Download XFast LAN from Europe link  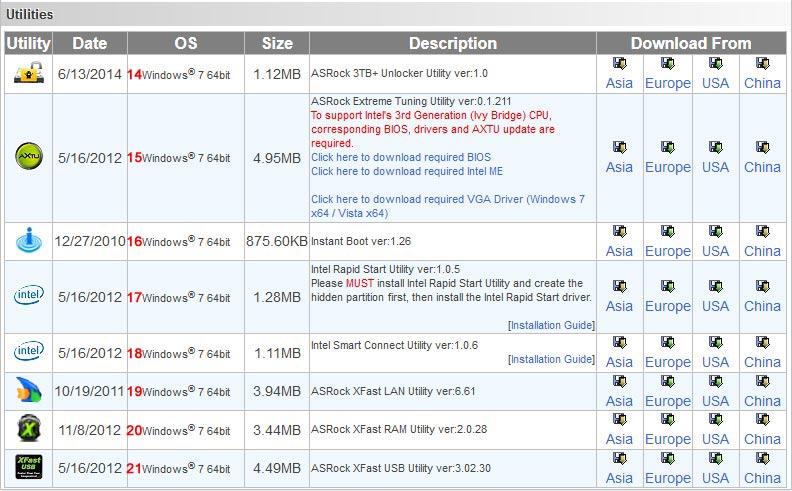(x=668, y=401)
